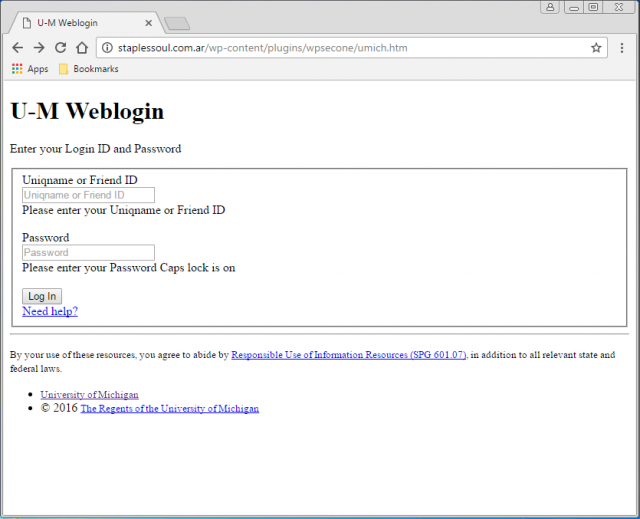This screenshot has height=519, width=640.
Task: Maximize the browser window
Action: pos(593,7)
